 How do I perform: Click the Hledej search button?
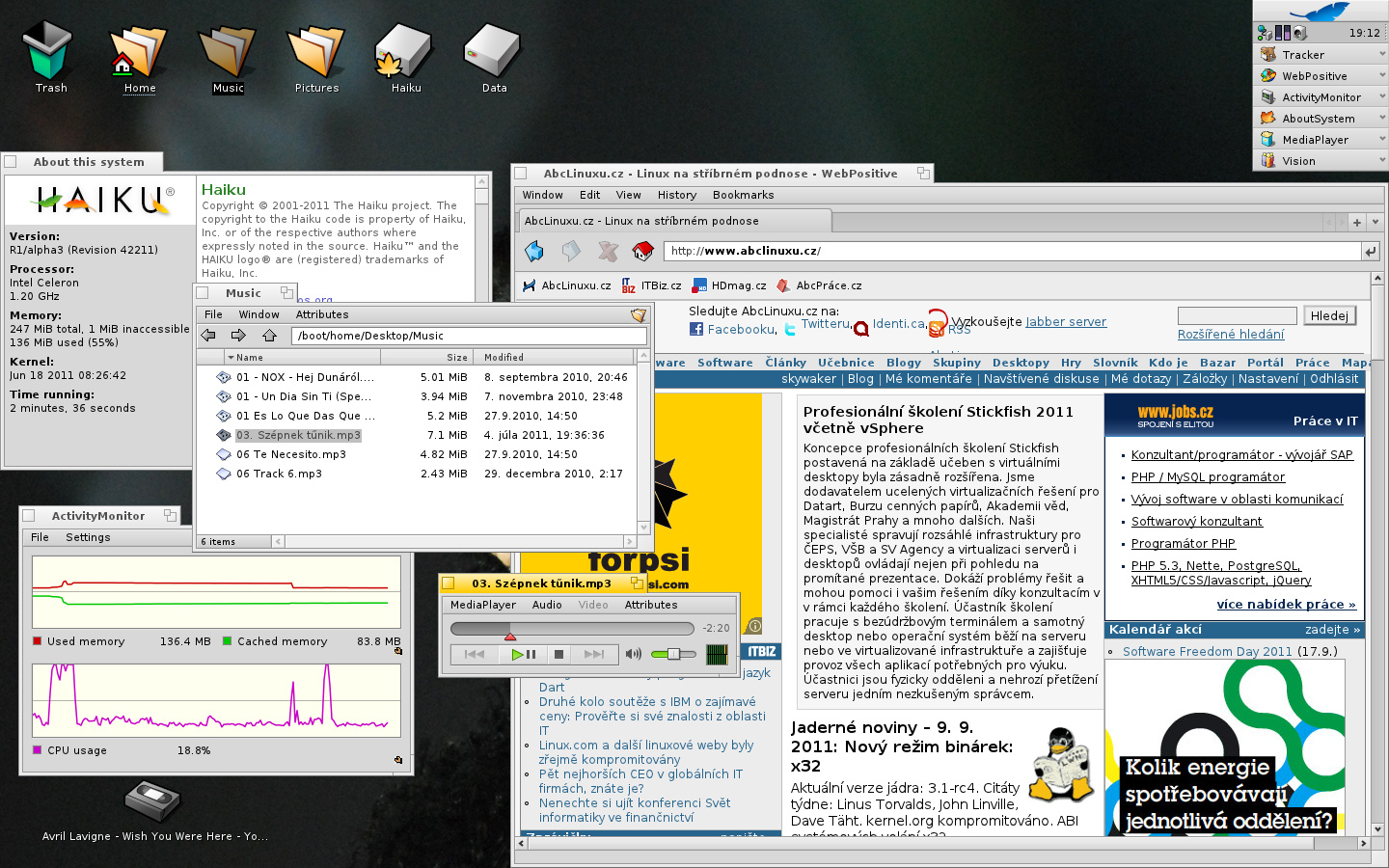[x=1329, y=315]
